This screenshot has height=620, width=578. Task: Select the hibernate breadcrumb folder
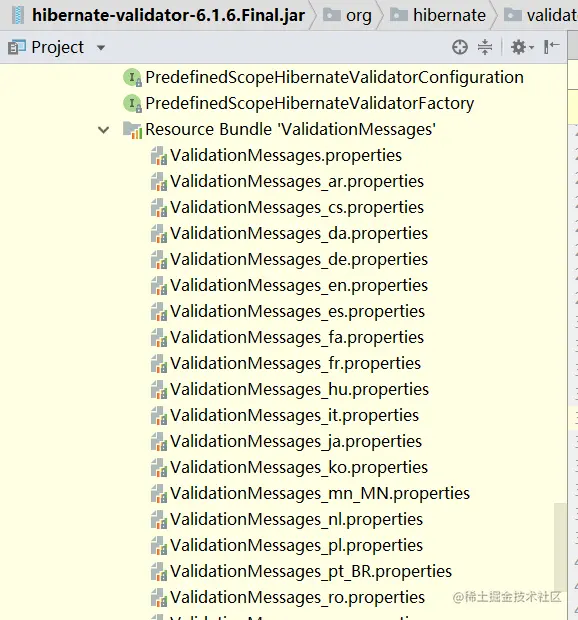point(438,15)
